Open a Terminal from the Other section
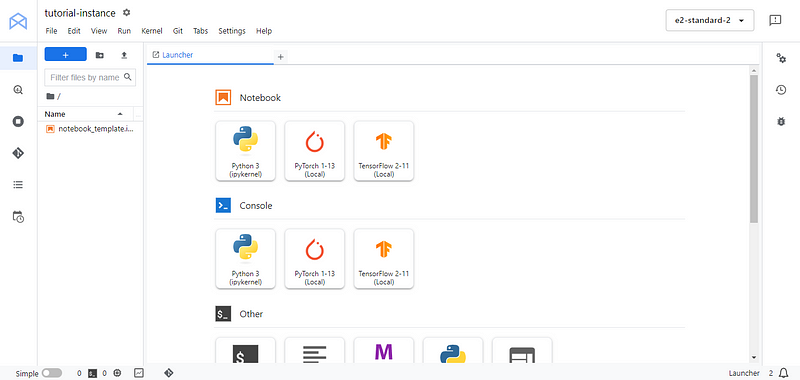The image size is (800, 380). tap(246, 351)
